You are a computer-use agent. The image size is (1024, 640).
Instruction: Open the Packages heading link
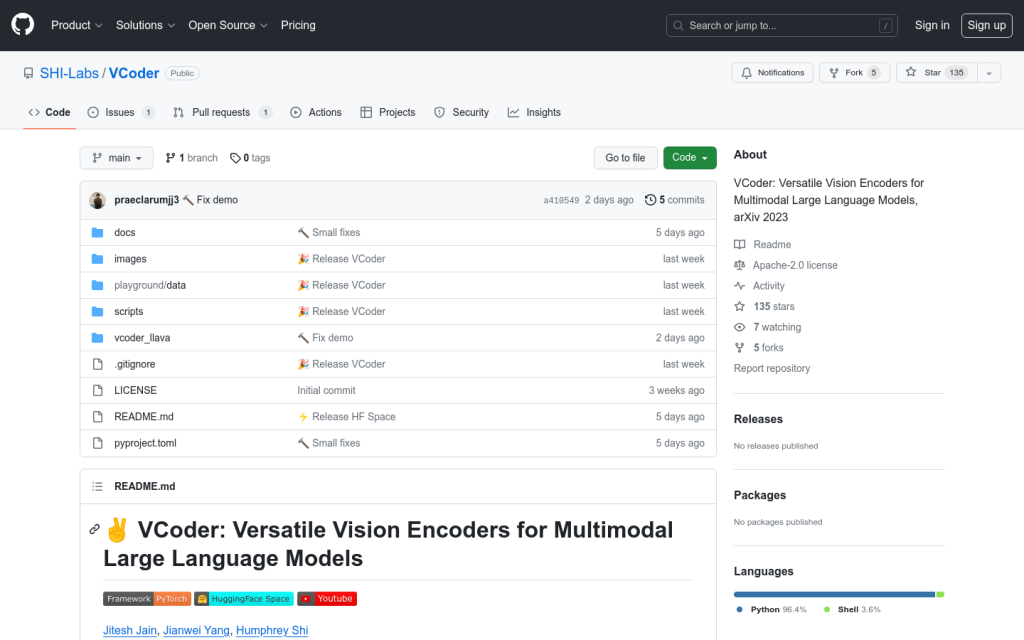[760, 495]
